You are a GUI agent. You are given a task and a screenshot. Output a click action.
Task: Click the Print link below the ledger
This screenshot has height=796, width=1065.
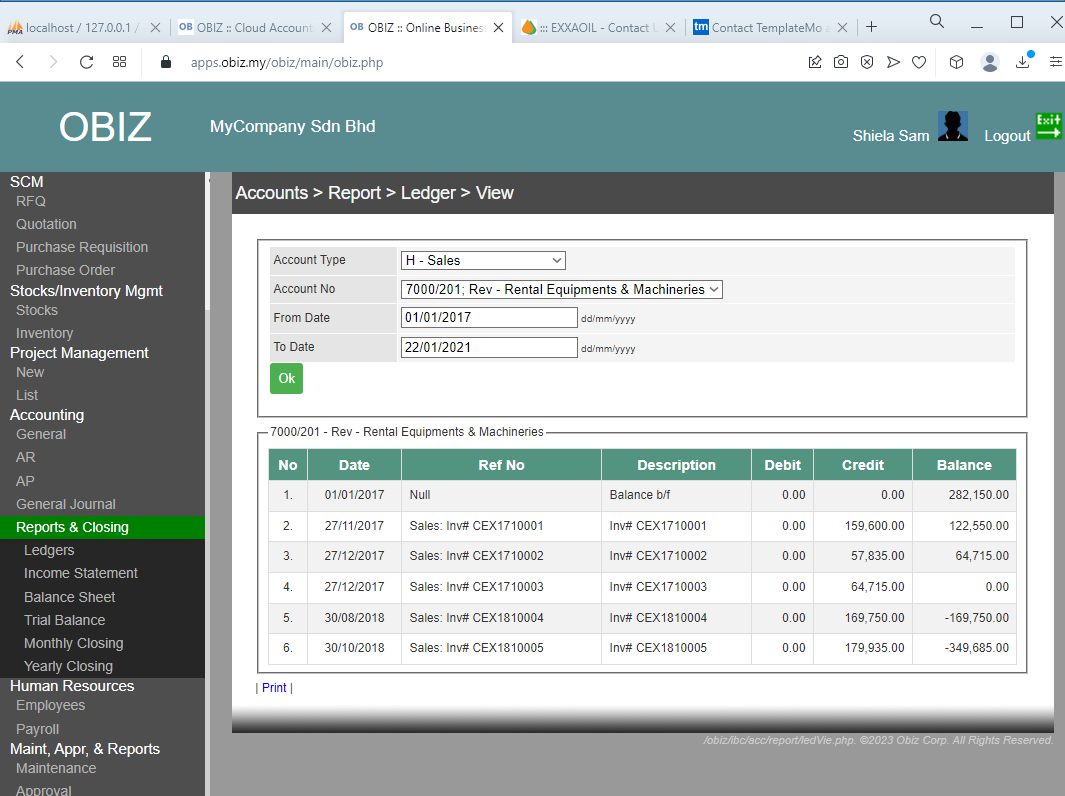(x=274, y=687)
